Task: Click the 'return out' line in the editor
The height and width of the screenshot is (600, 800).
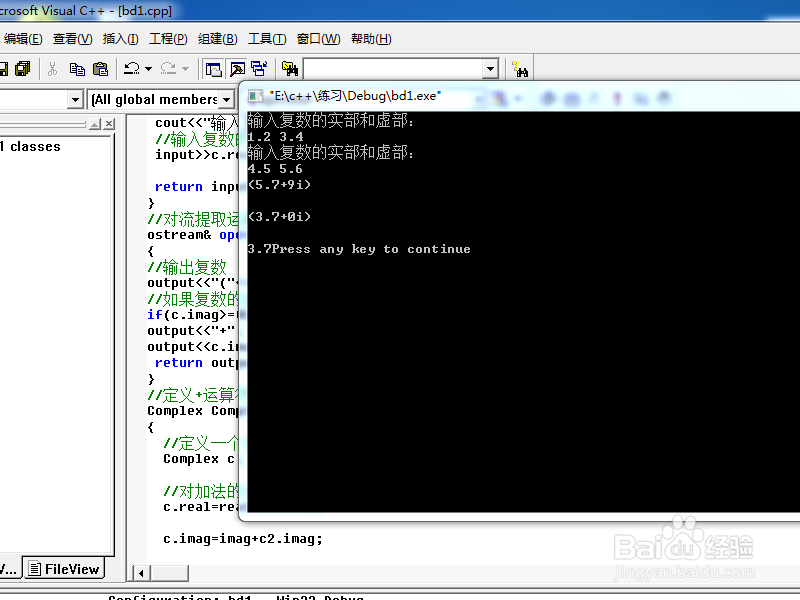Action: (x=196, y=363)
